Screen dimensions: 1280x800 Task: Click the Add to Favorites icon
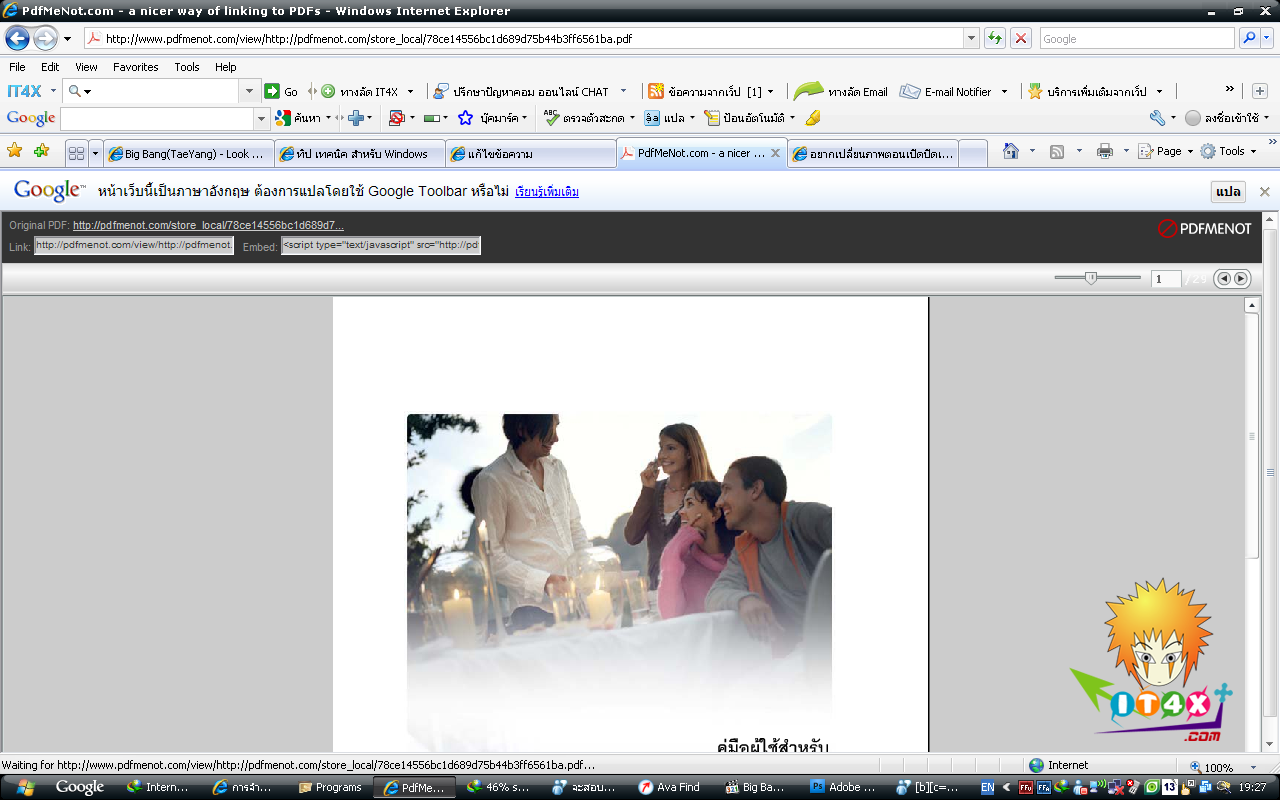pyautogui.click(x=41, y=151)
